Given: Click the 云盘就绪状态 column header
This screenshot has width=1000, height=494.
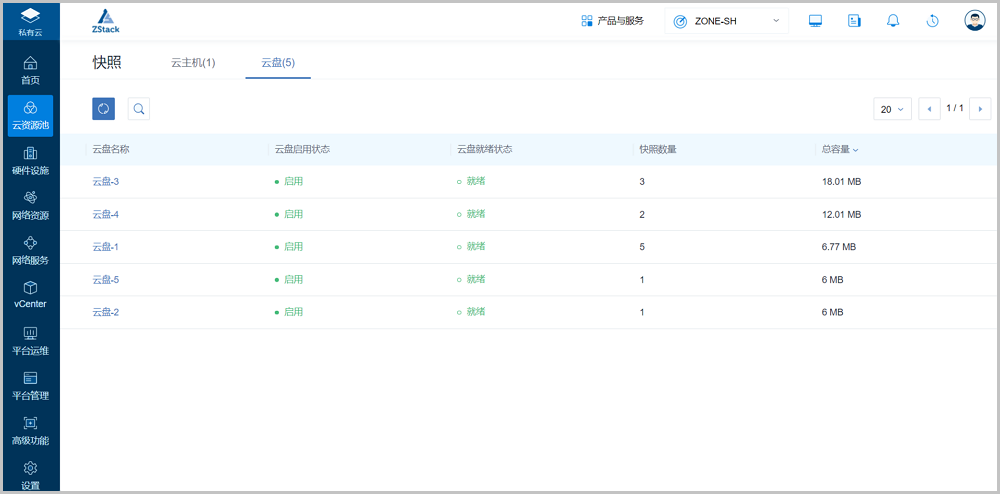Looking at the screenshot, I should point(485,150).
